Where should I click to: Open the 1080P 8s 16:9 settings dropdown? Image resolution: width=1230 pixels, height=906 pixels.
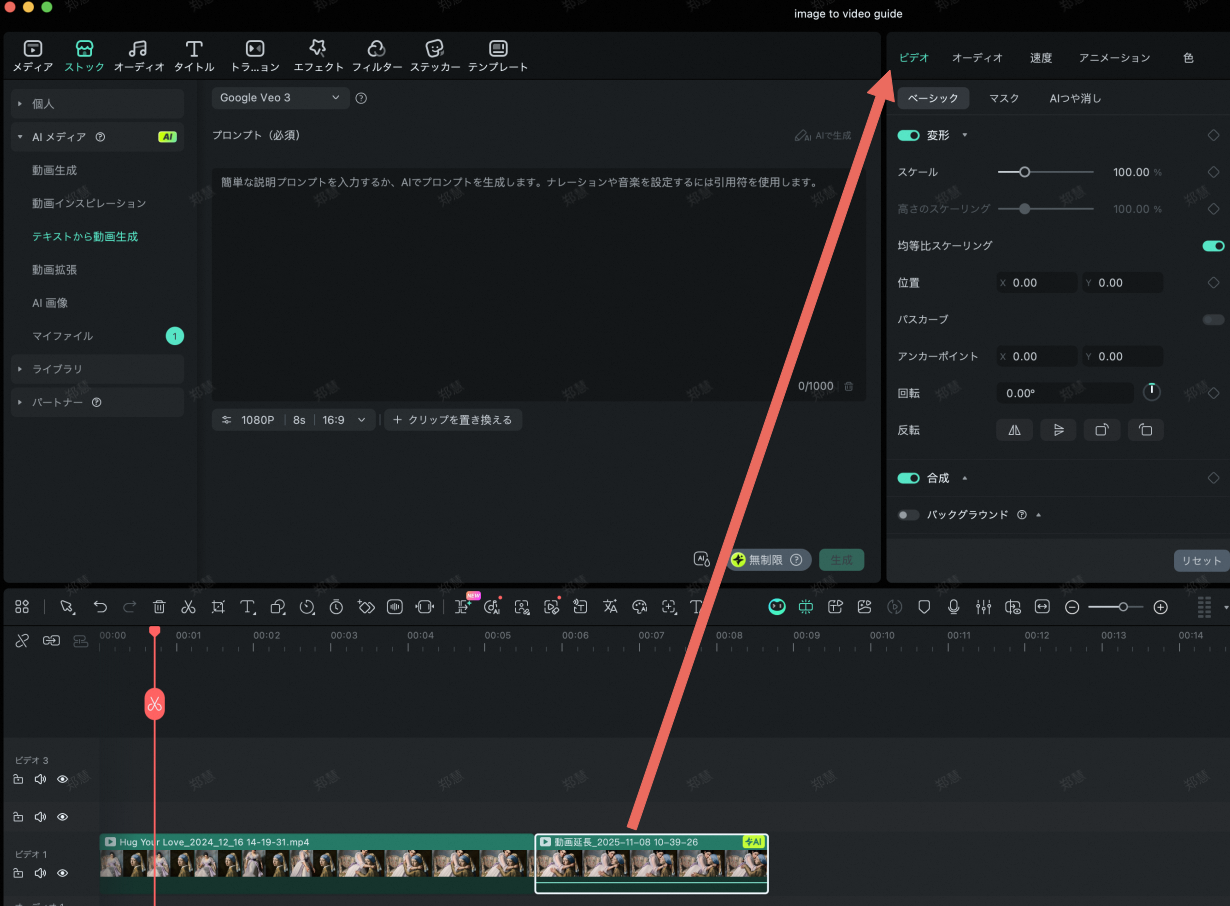coord(294,420)
